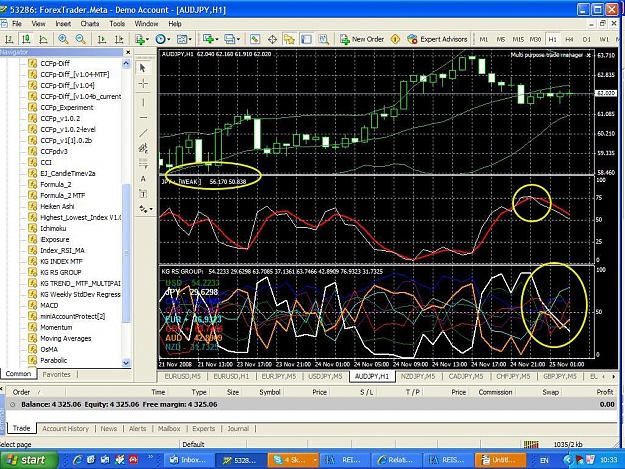Switch to M1 timeframe
This screenshot has height=469, width=625.
pos(483,39)
